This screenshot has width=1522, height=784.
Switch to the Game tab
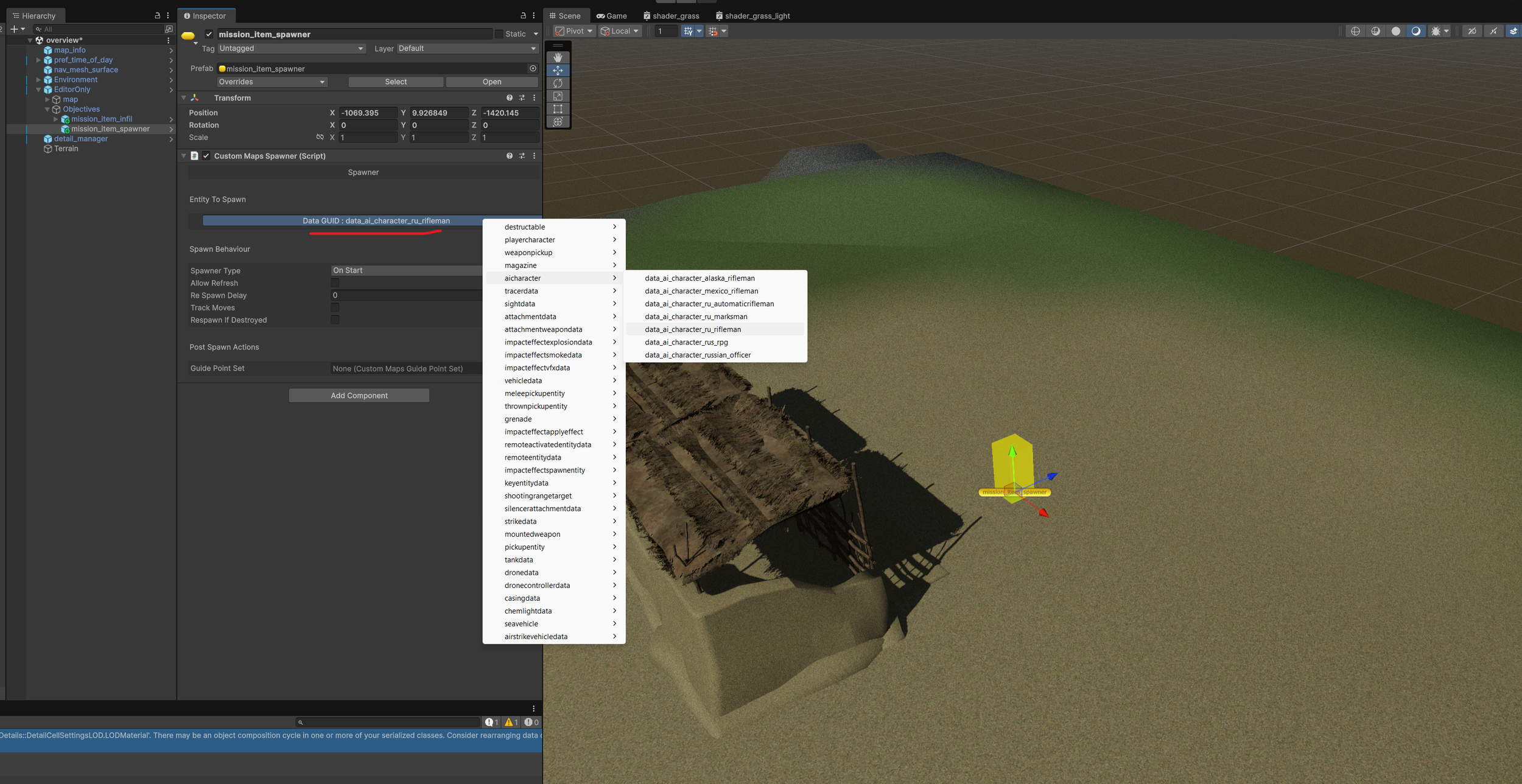click(612, 16)
